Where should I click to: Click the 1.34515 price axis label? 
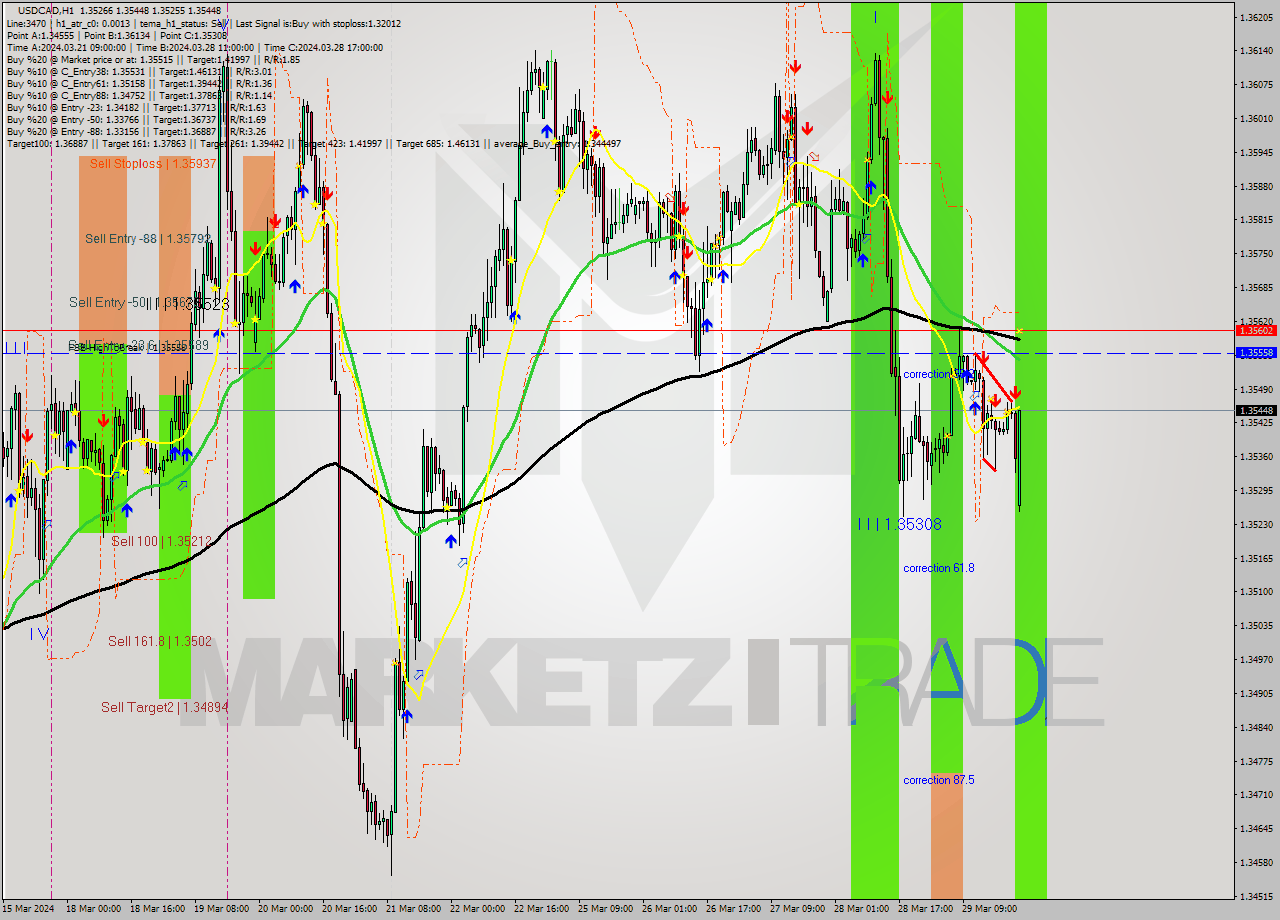tap(1256, 896)
